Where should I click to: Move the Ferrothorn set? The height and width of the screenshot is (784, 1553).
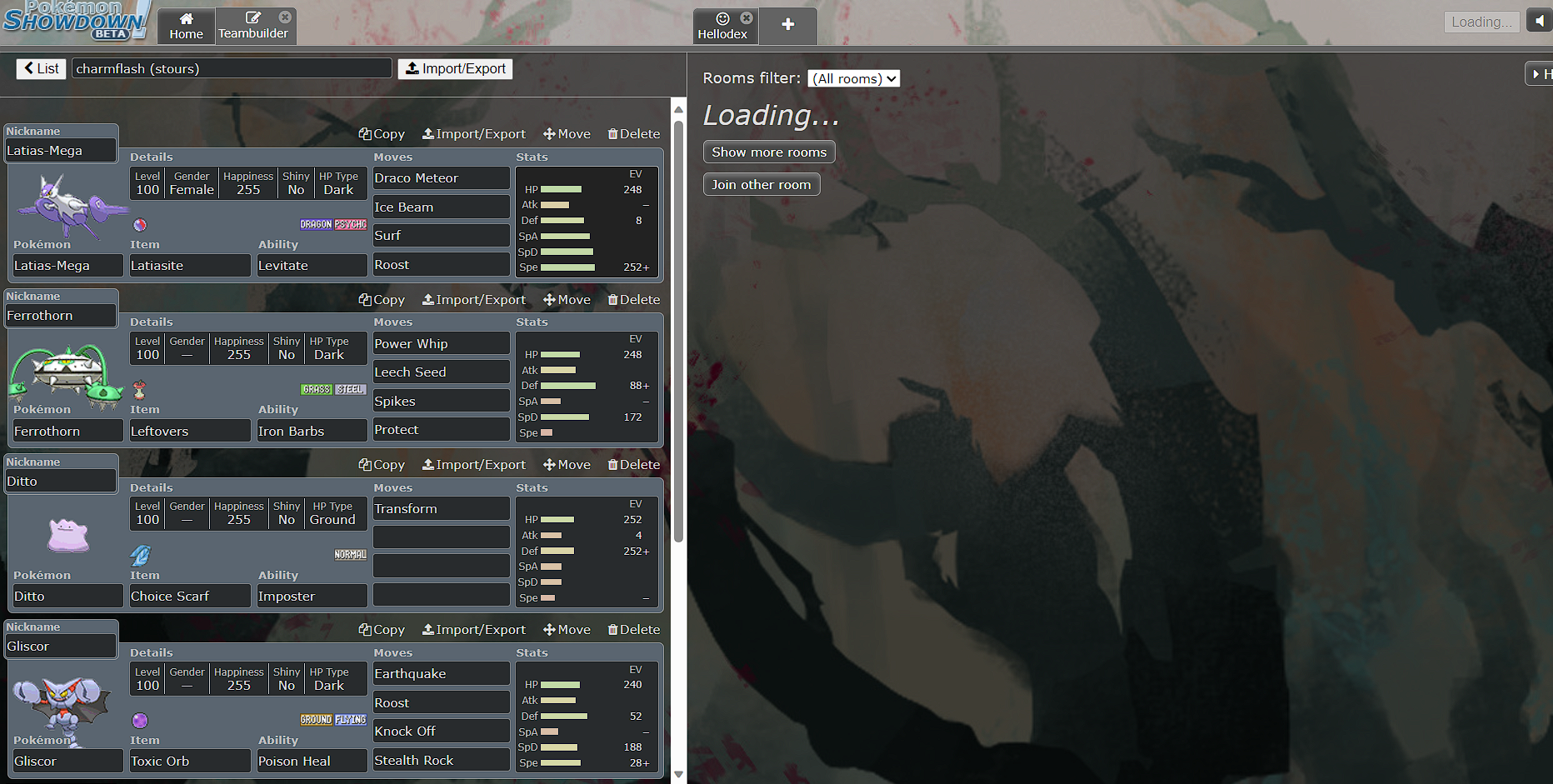(567, 300)
